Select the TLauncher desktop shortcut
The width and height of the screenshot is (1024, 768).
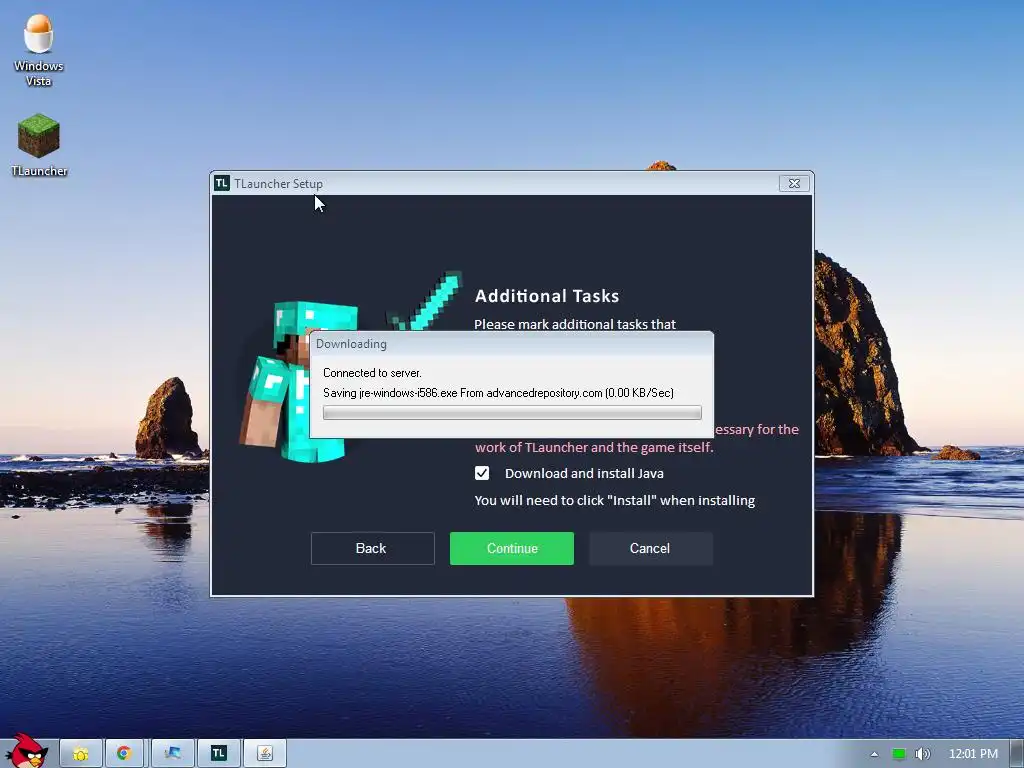(39, 145)
